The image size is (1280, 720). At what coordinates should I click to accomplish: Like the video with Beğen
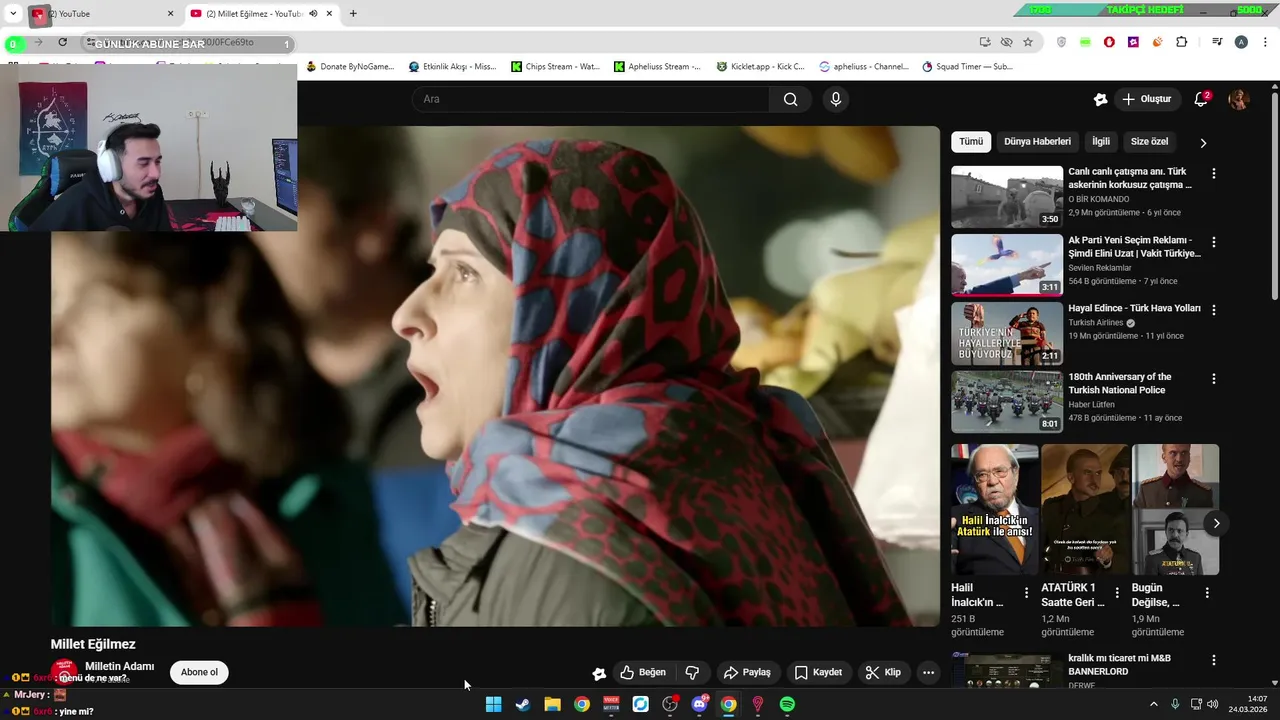(x=643, y=672)
